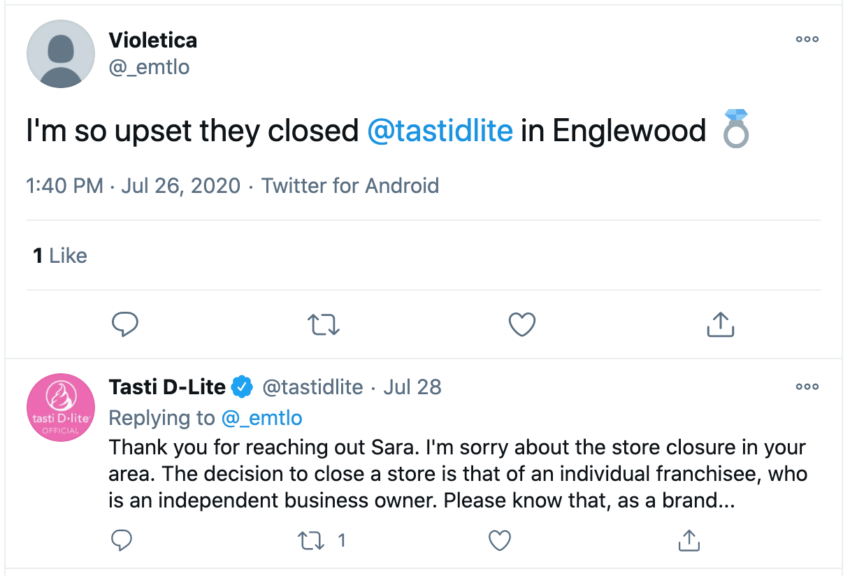Open Violetica's profile avatar
The height and width of the screenshot is (576, 850).
pyautogui.click(x=60, y=53)
